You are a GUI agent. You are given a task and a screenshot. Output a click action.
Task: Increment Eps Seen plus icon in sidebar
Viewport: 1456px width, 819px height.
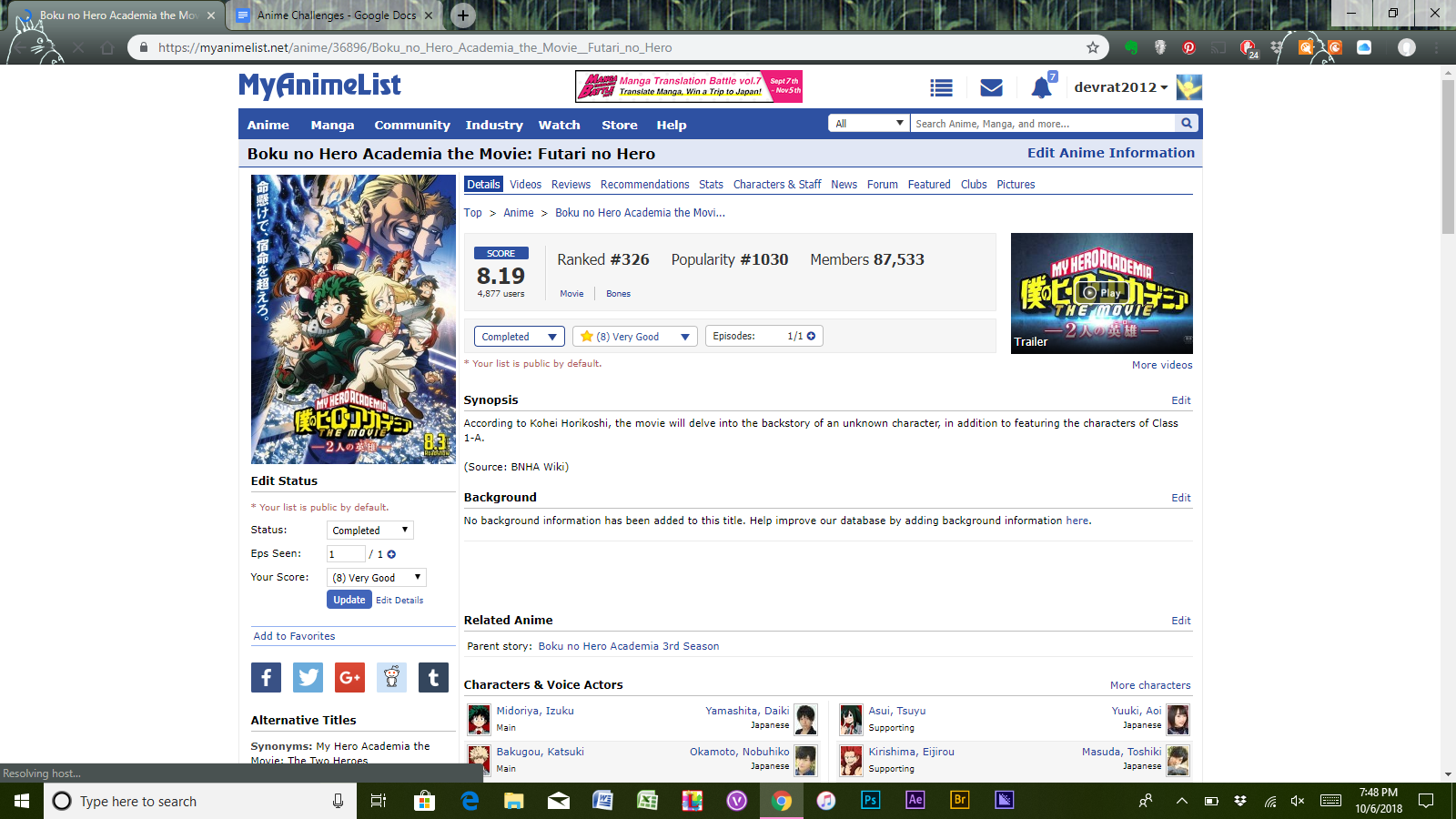(x=391, y=554)
